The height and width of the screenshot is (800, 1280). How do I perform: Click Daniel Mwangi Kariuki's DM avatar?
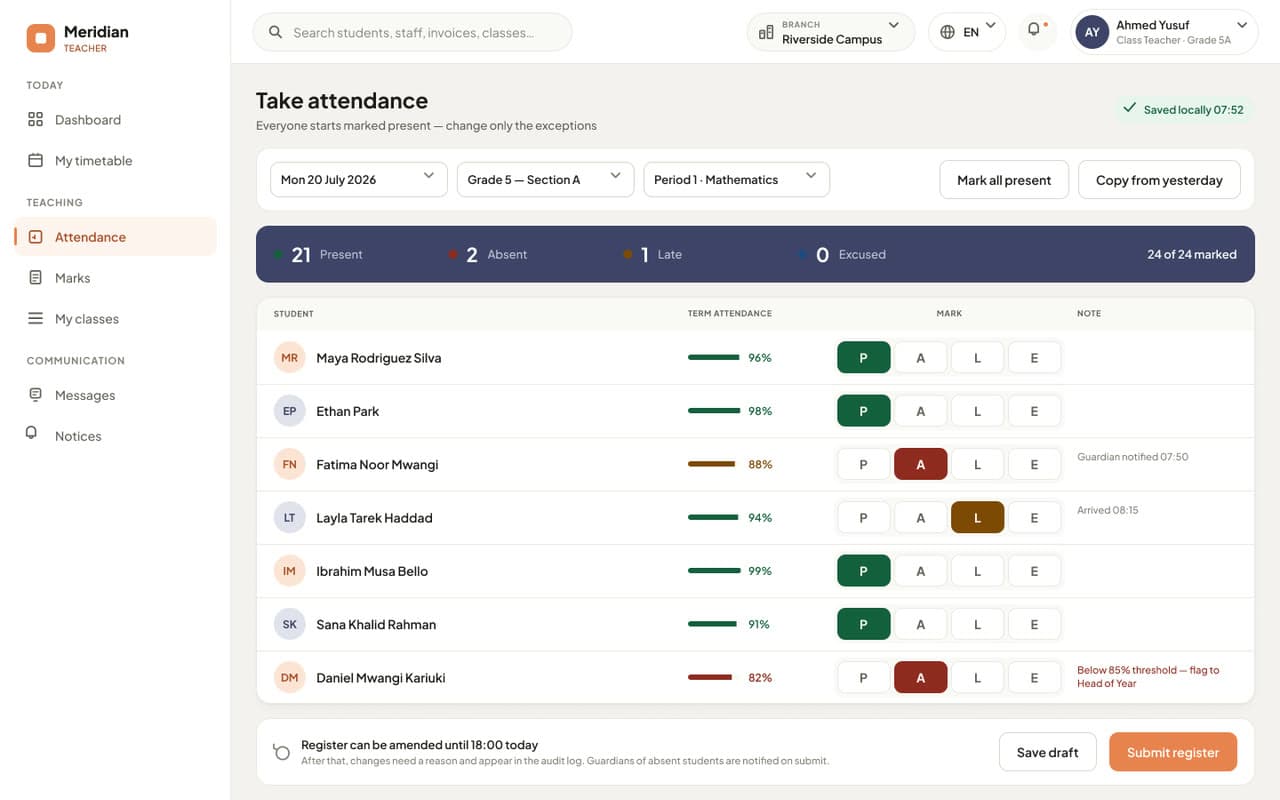pos(289,678)
